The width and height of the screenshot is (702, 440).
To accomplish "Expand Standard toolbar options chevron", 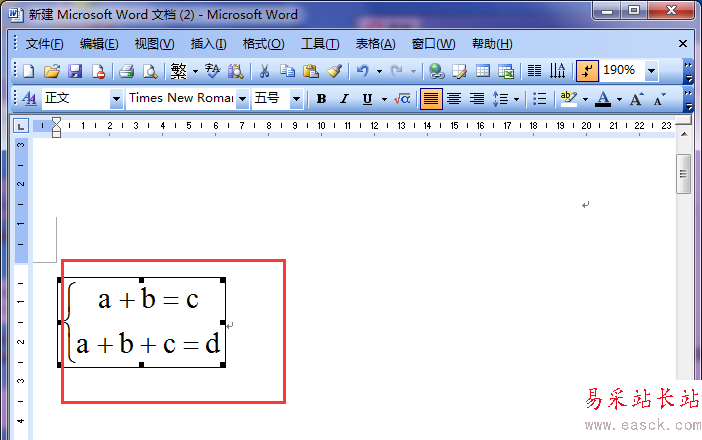I will coord(689,72).
